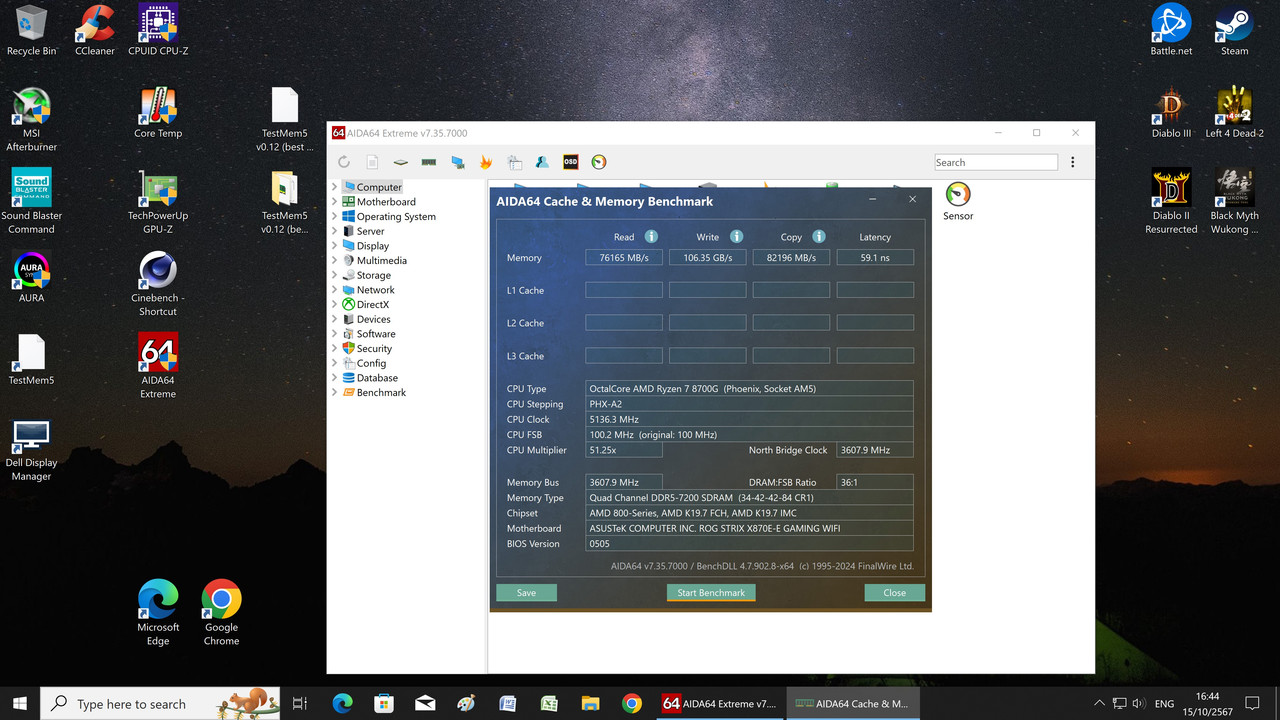Click the Report page icon in AIDA64 toolbar
Screen dimensions: 1280x720
[372, 162]
